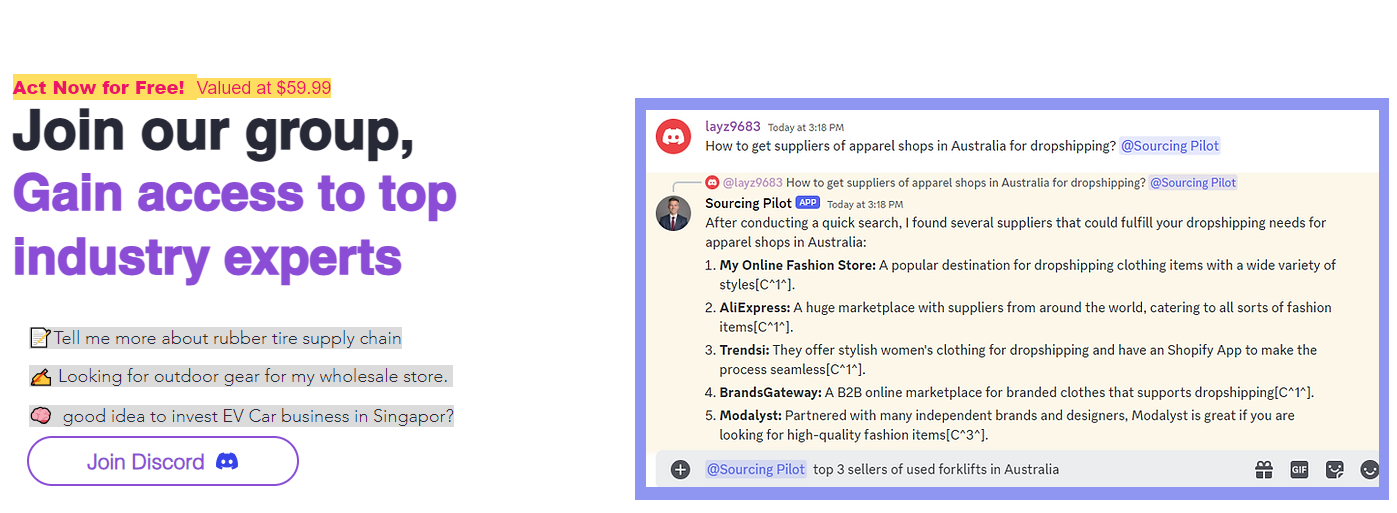Click 'industry experts' heading line

point(207,259)
